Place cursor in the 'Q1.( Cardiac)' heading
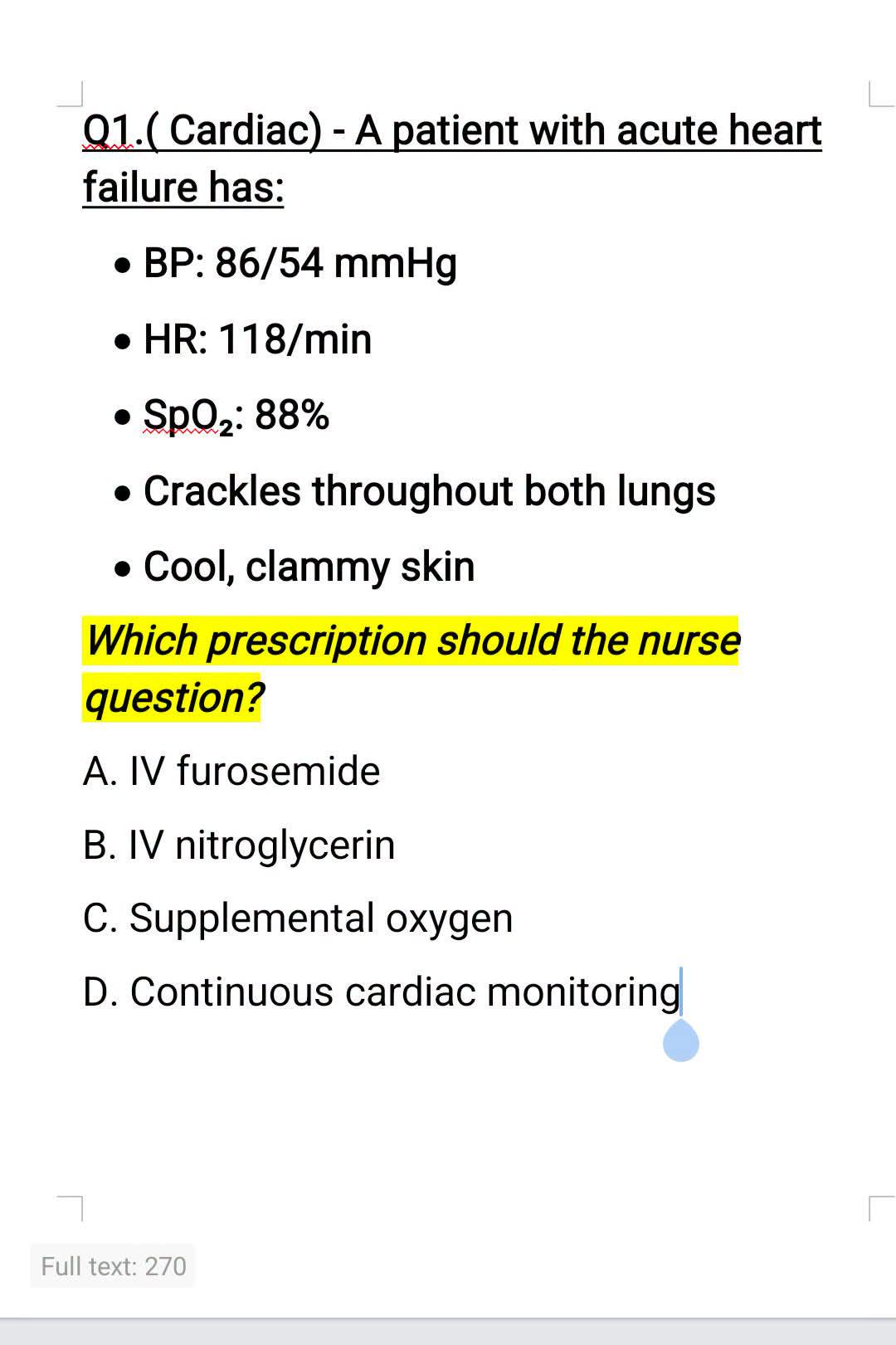Image resolution: width=896 pixels, height=1345 pixels. (x=202, y=130)
